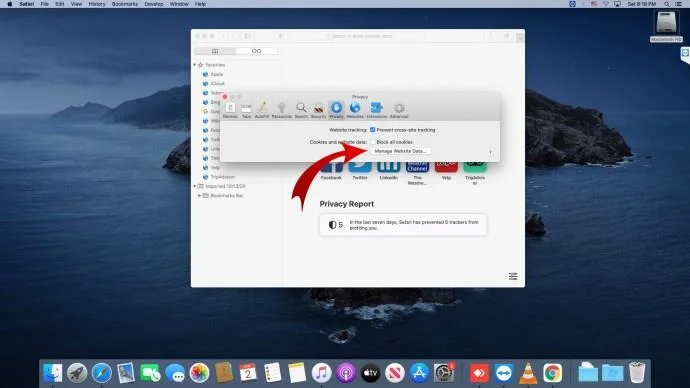This screenshot has height=388, width=690.
Task: Open the History menu
Action: pyautogui.click(x=97, y=4)
